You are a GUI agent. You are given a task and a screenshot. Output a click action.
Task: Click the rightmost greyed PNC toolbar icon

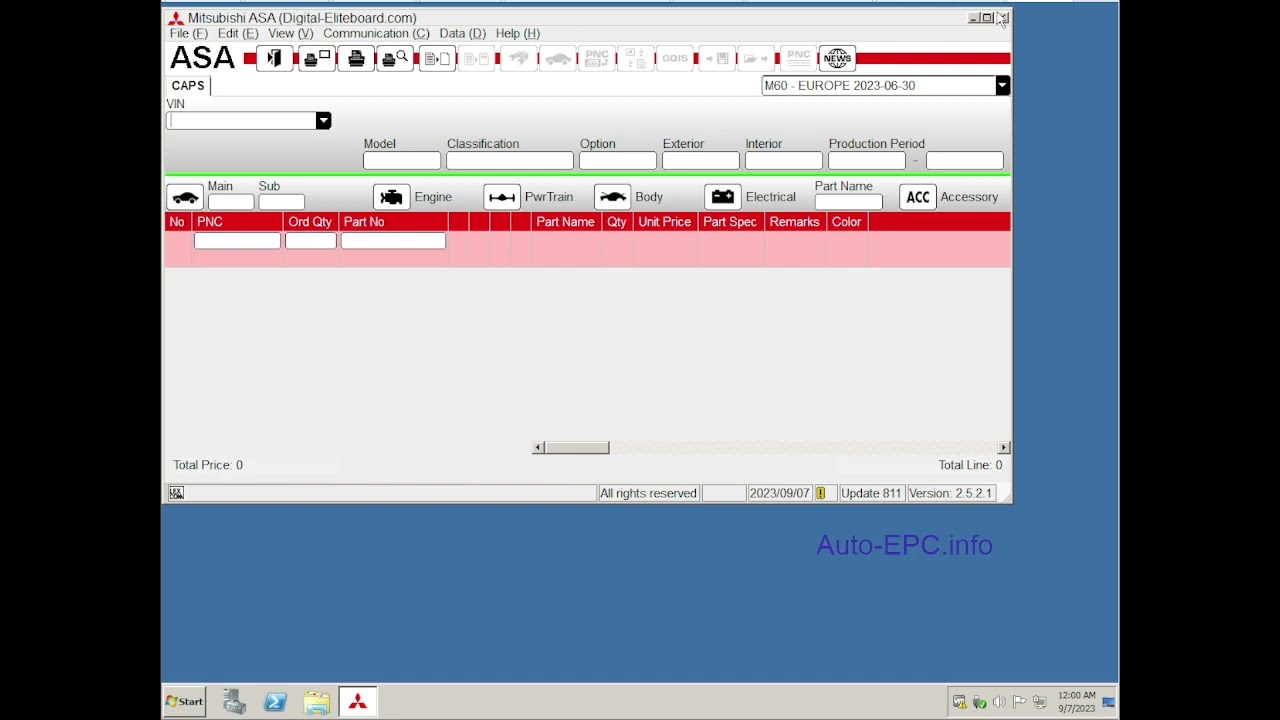click(798, 58)
